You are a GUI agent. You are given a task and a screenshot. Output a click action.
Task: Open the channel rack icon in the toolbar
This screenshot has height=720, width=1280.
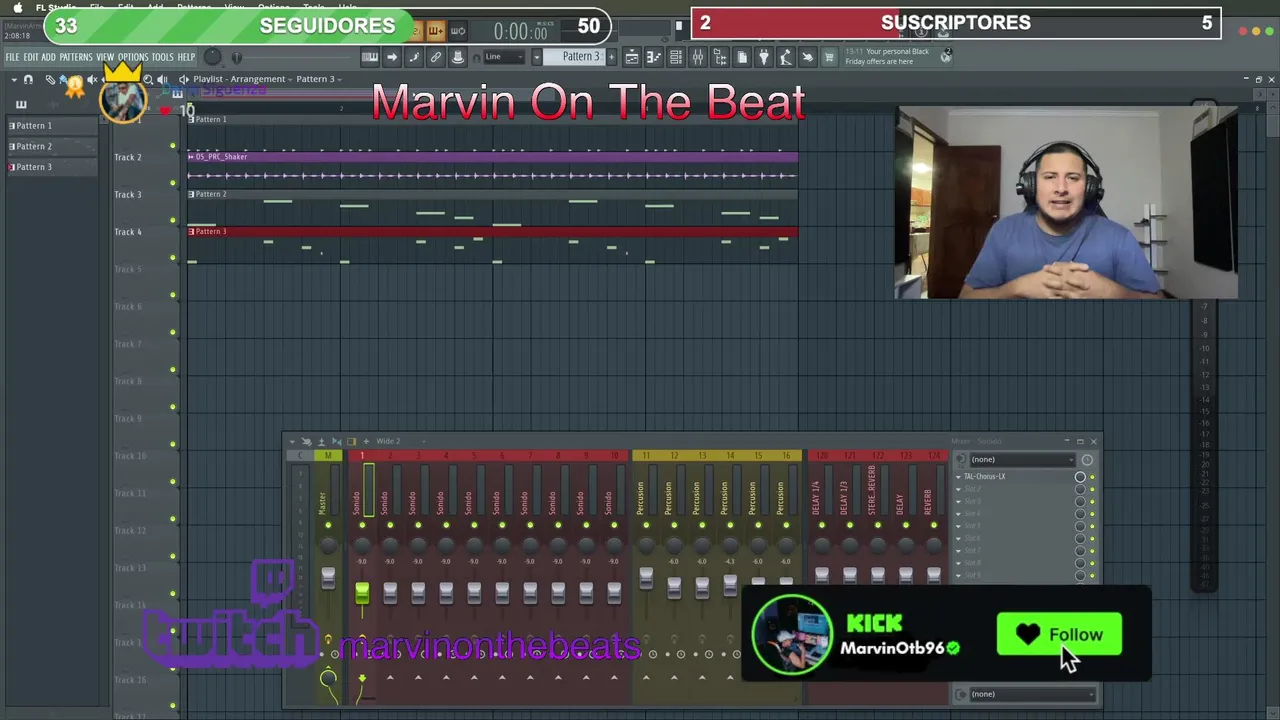tap(676, 57)
